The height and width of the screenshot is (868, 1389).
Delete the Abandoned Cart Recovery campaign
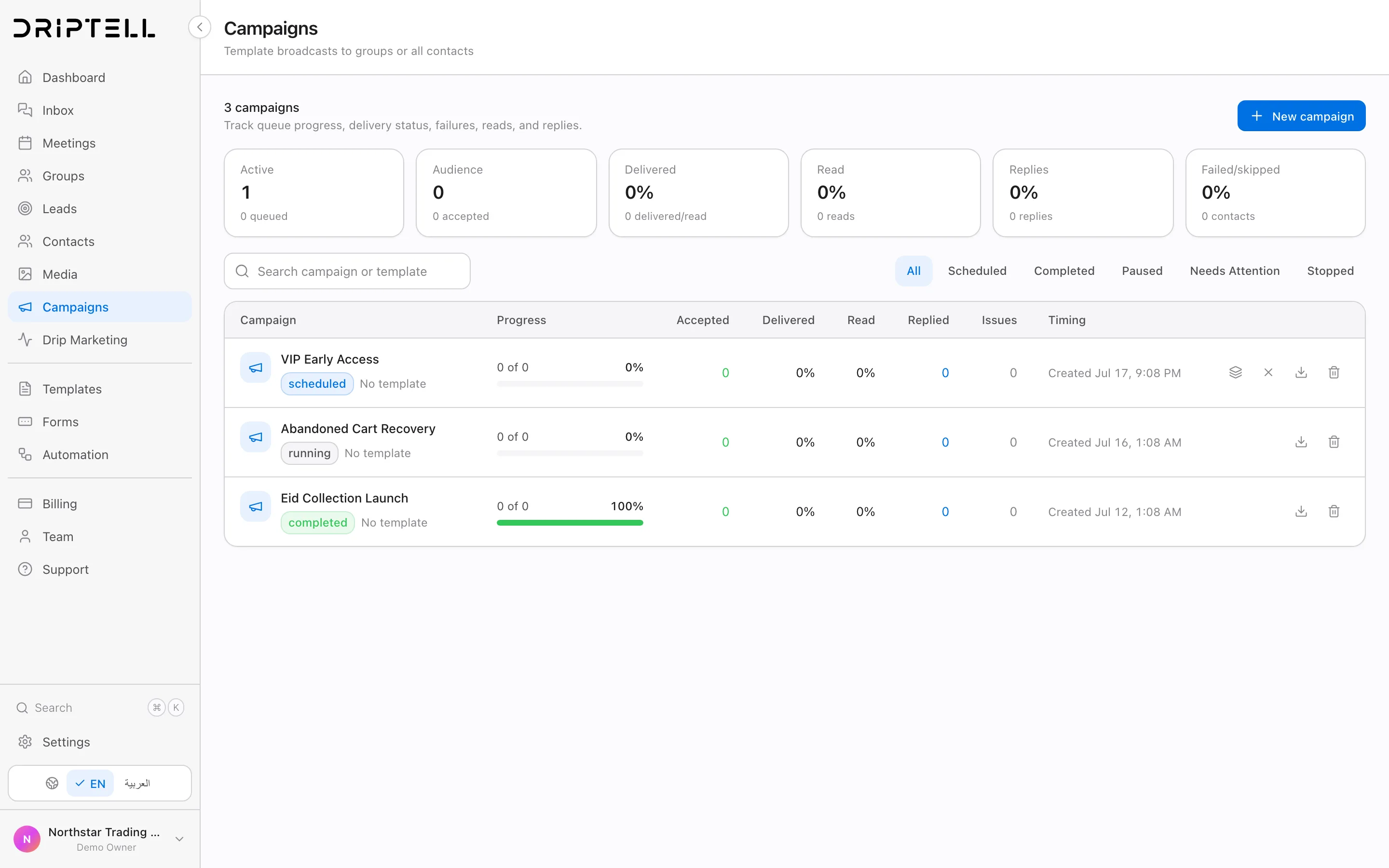(1334, 442)
